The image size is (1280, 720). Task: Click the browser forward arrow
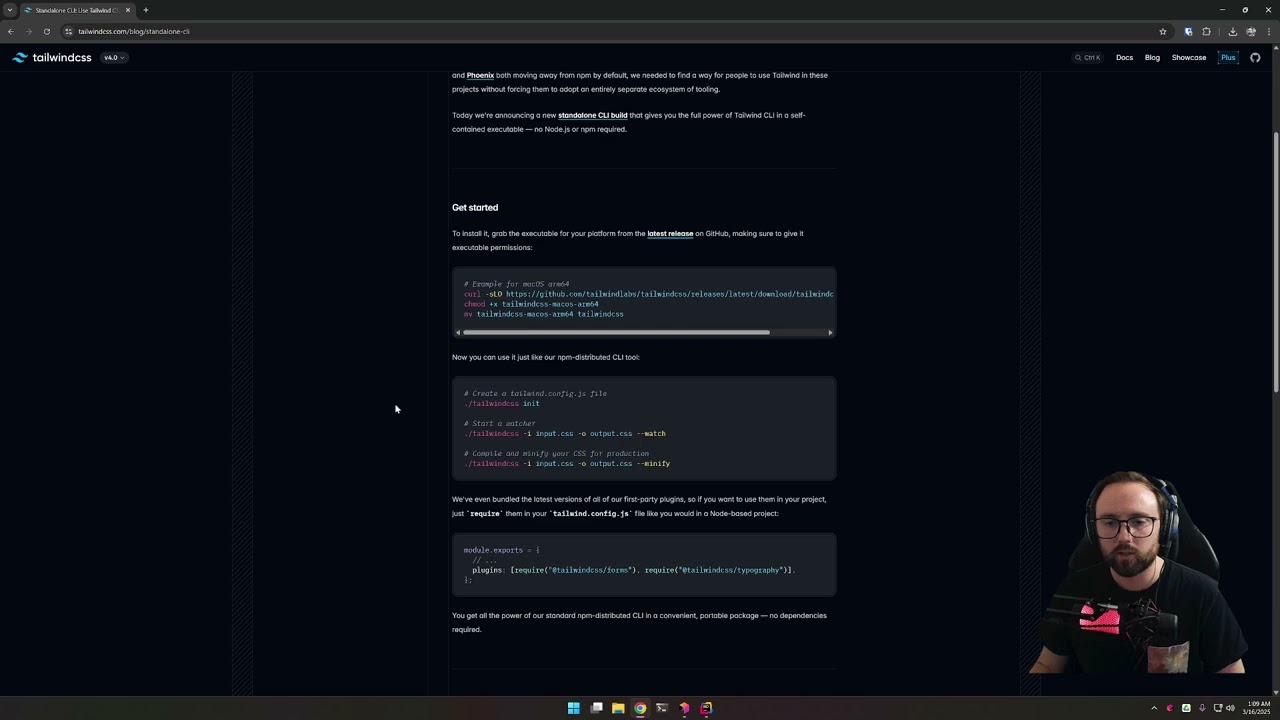[x=28, y=31]
